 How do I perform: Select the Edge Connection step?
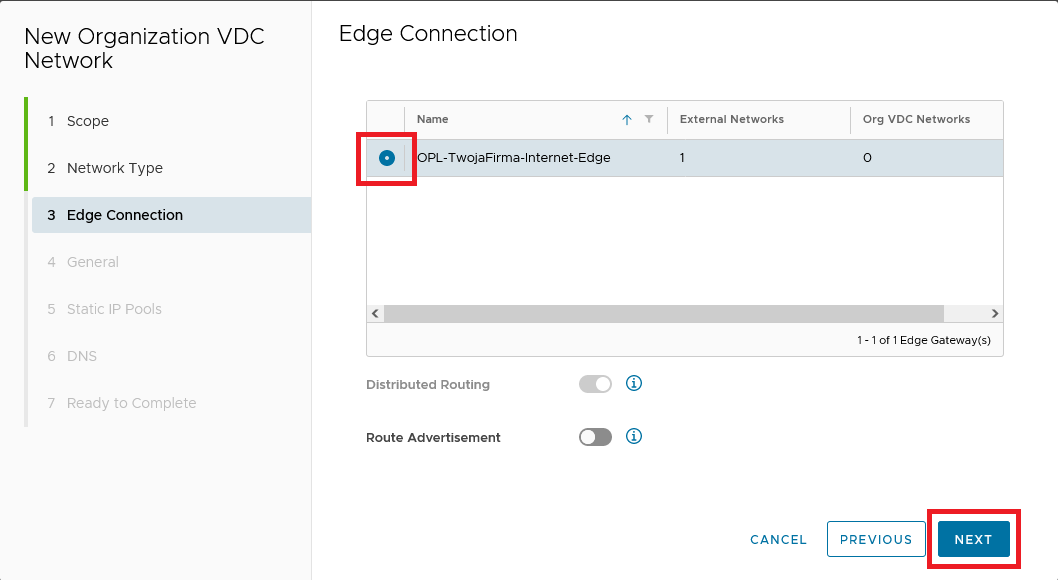point(124,215)
